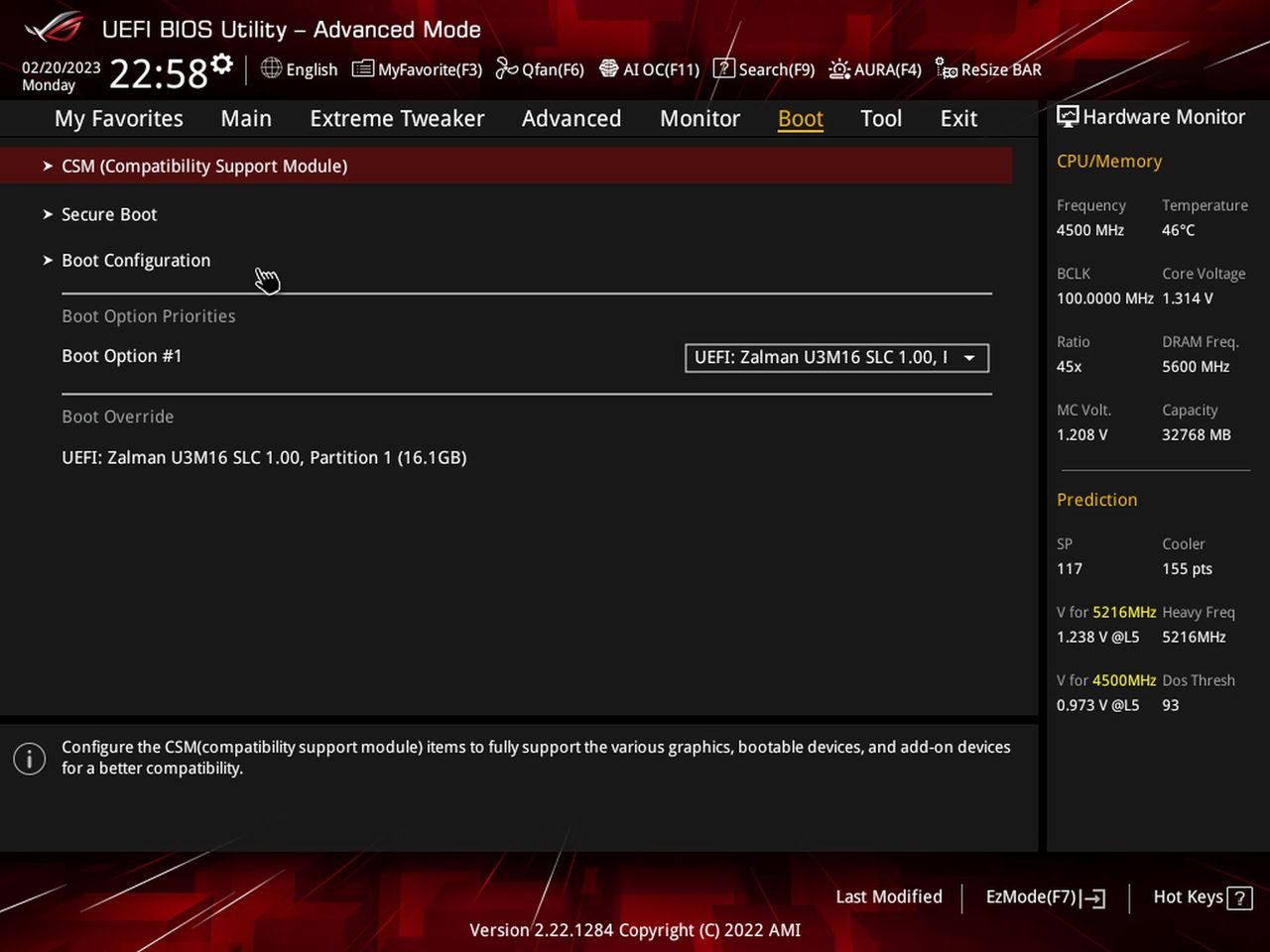
Task: Click the 1.314 V core voltage value
Action: click(x=1188, y=298)
